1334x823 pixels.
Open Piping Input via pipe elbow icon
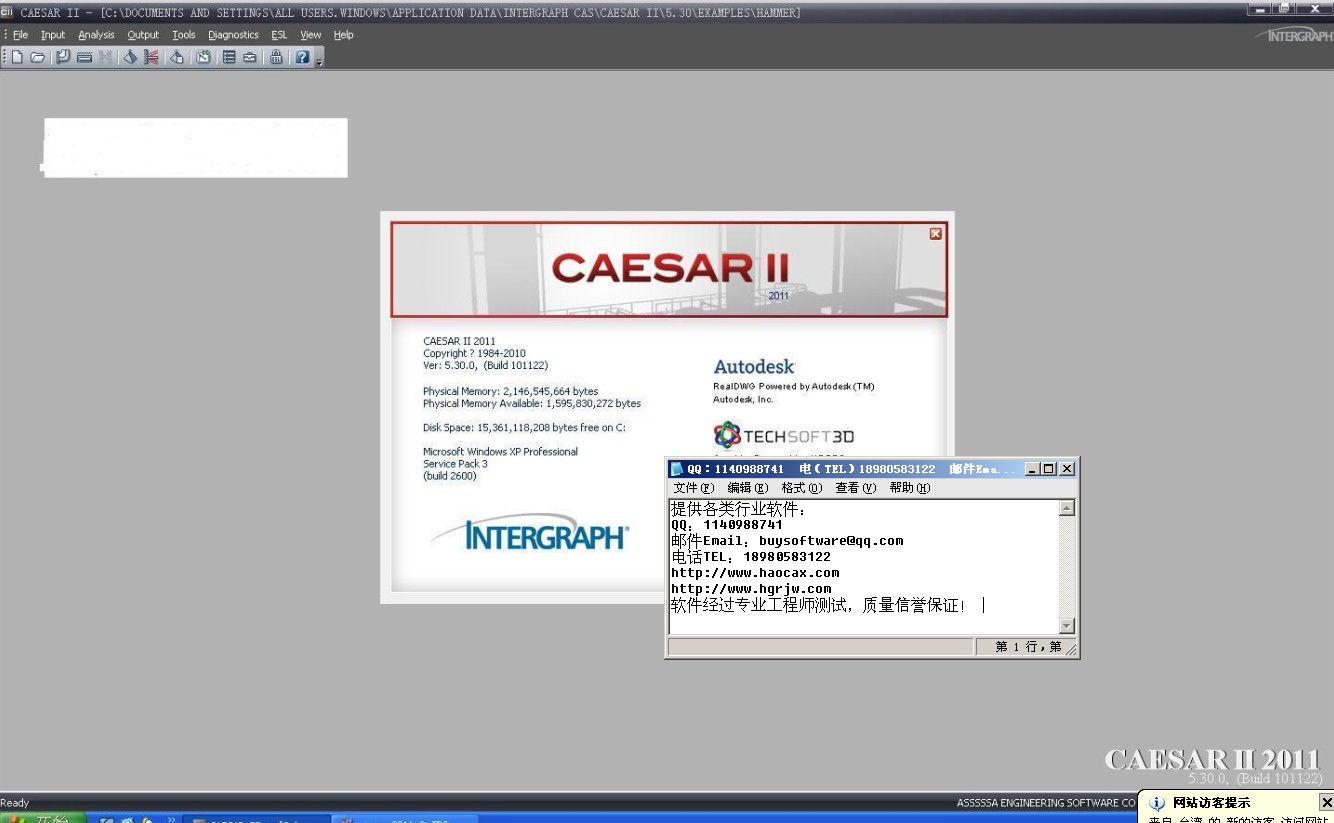coord(63,57)
